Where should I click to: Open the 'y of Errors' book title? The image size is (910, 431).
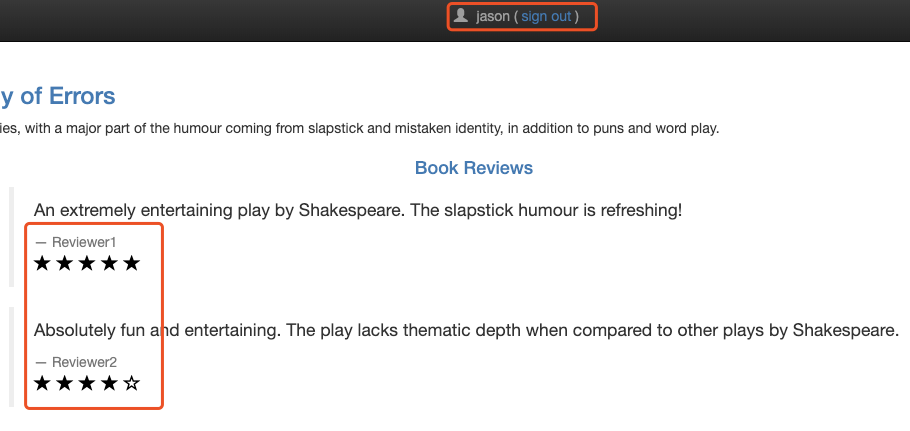pyautogui.click(x=57, y=96)
